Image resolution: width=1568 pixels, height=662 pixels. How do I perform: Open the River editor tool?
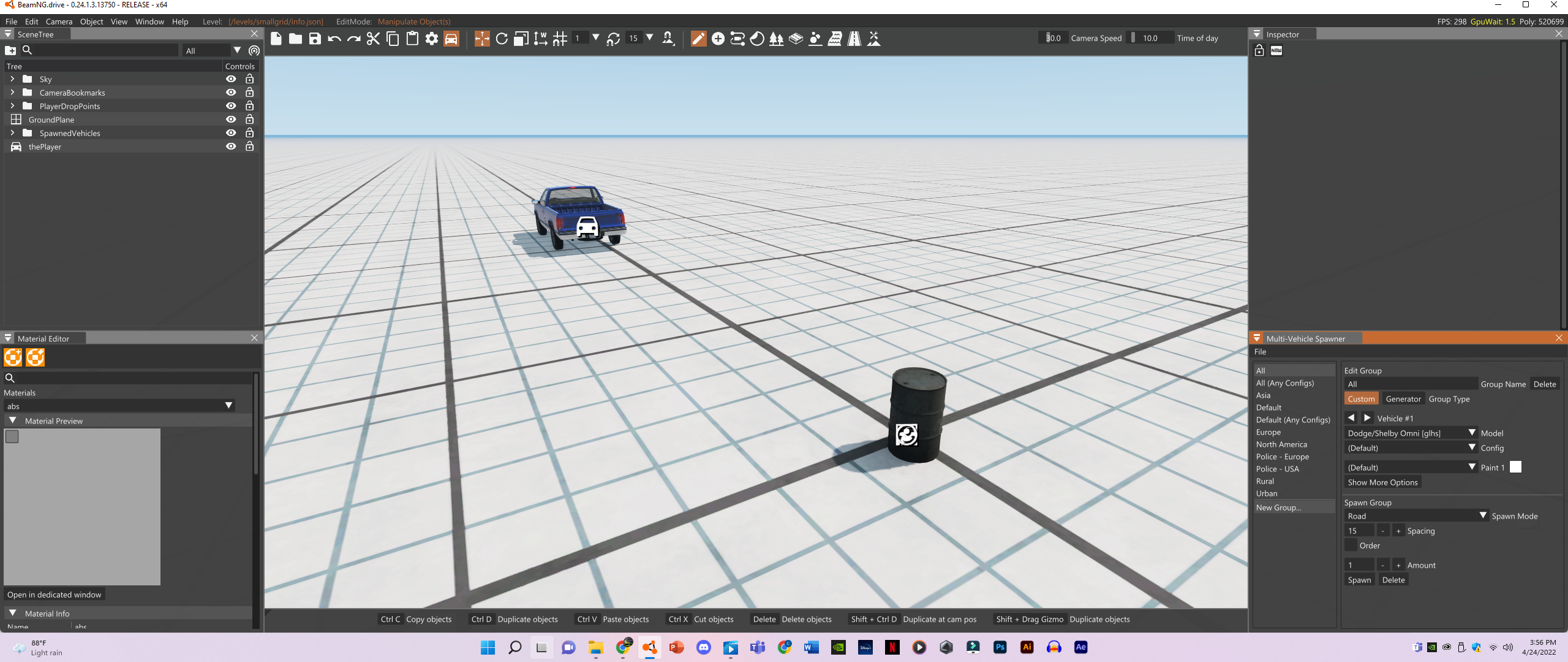coord(835,39)
